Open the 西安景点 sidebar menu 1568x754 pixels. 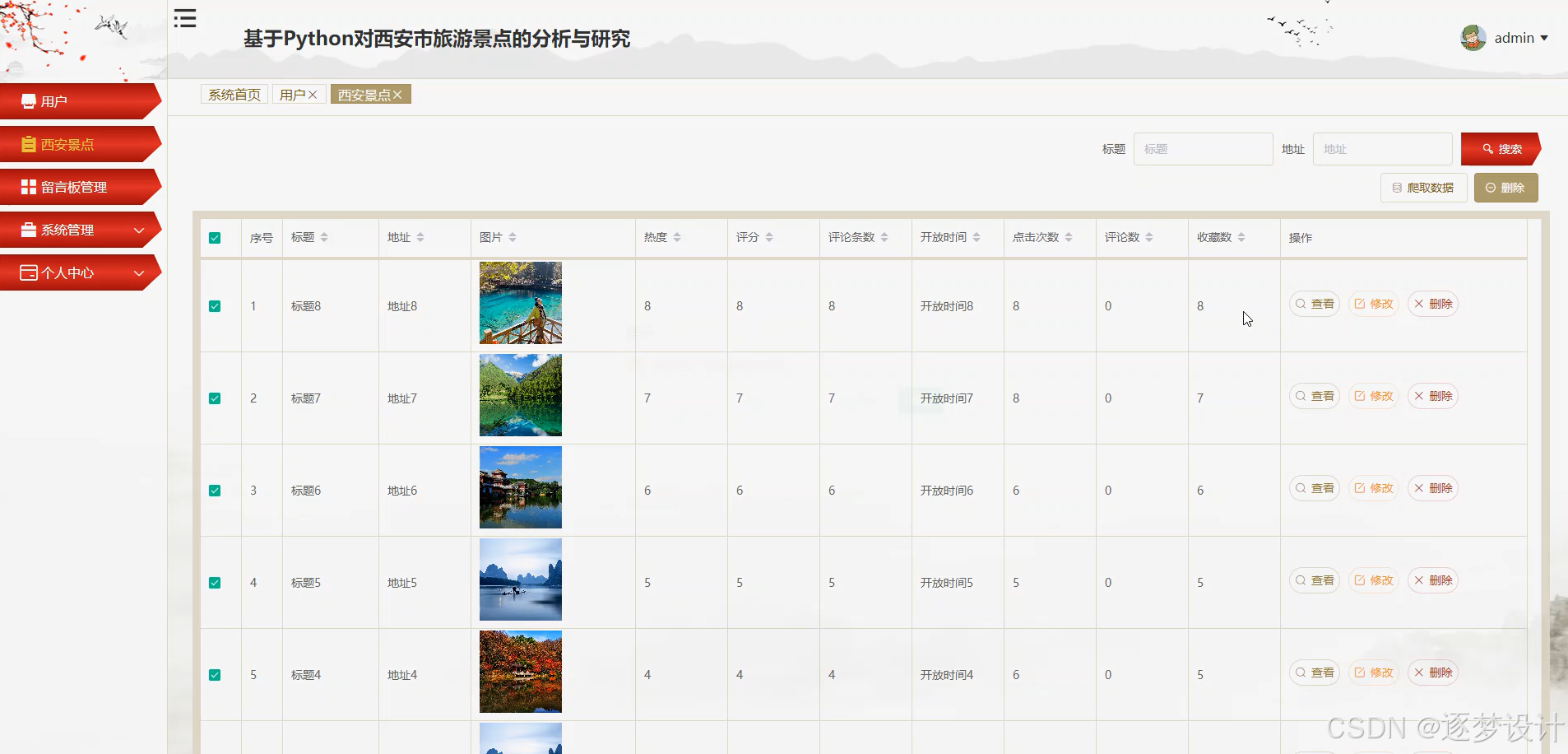[81, 144]
